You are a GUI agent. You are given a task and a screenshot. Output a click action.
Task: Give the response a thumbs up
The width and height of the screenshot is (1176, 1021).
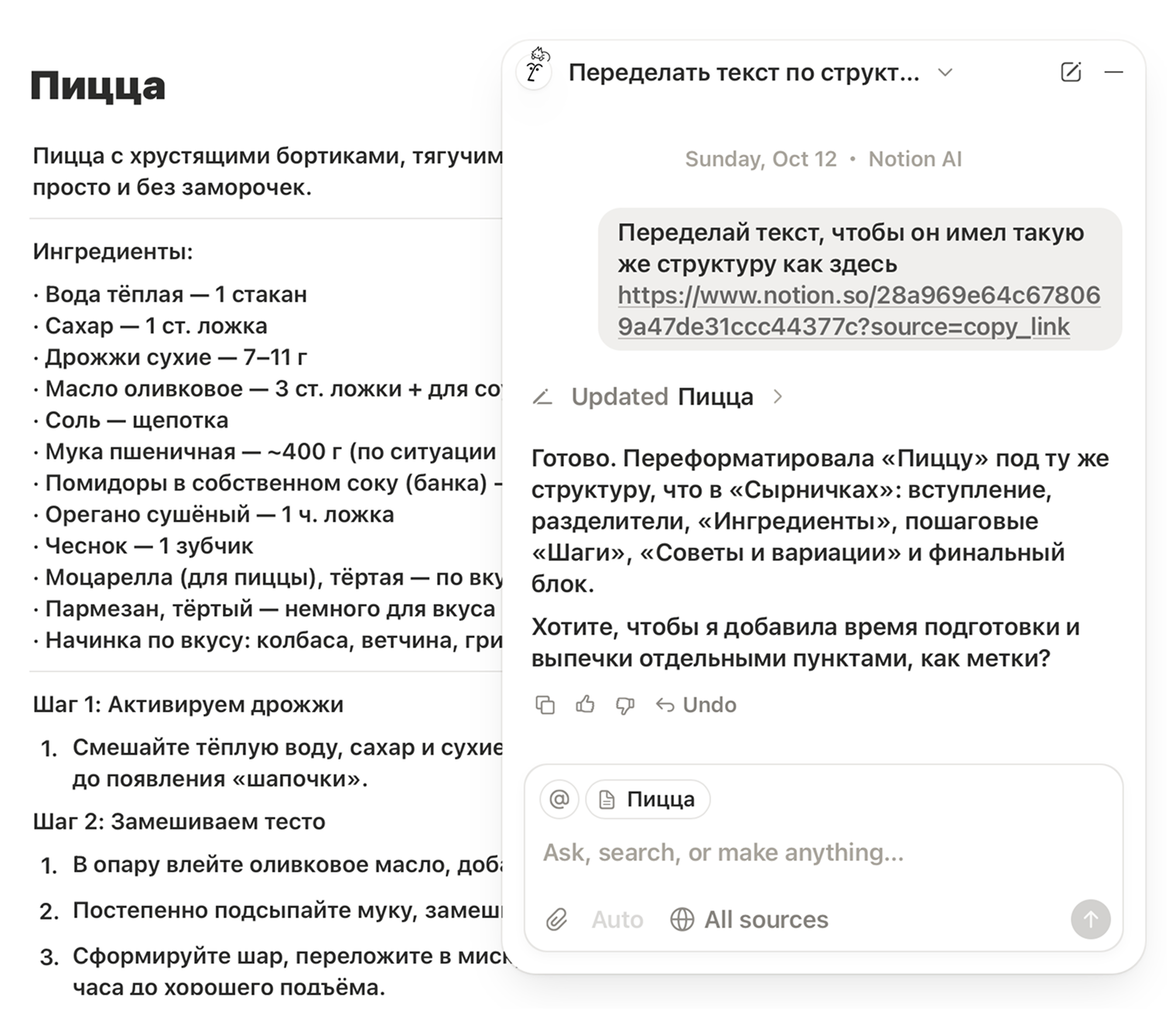[x=585, y=705]
